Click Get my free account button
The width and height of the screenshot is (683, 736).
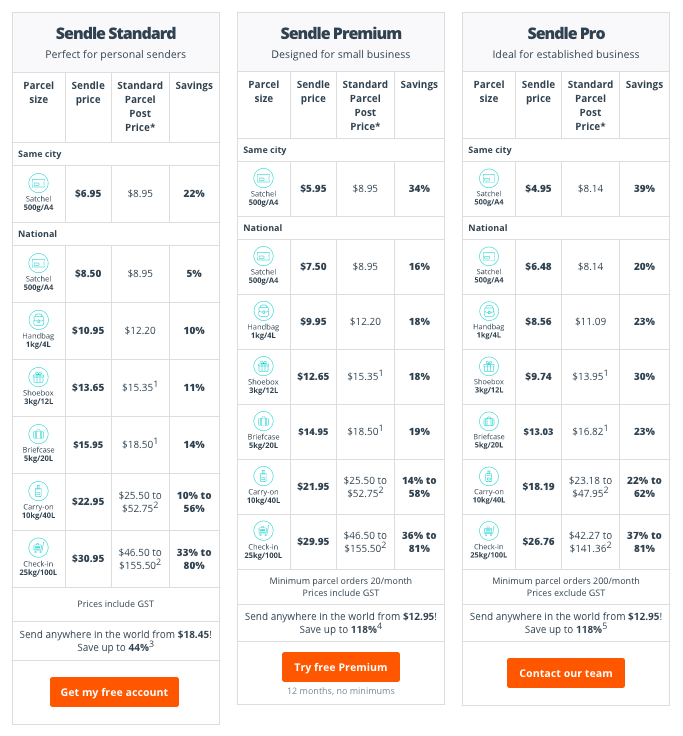click(x=114, y=691)
